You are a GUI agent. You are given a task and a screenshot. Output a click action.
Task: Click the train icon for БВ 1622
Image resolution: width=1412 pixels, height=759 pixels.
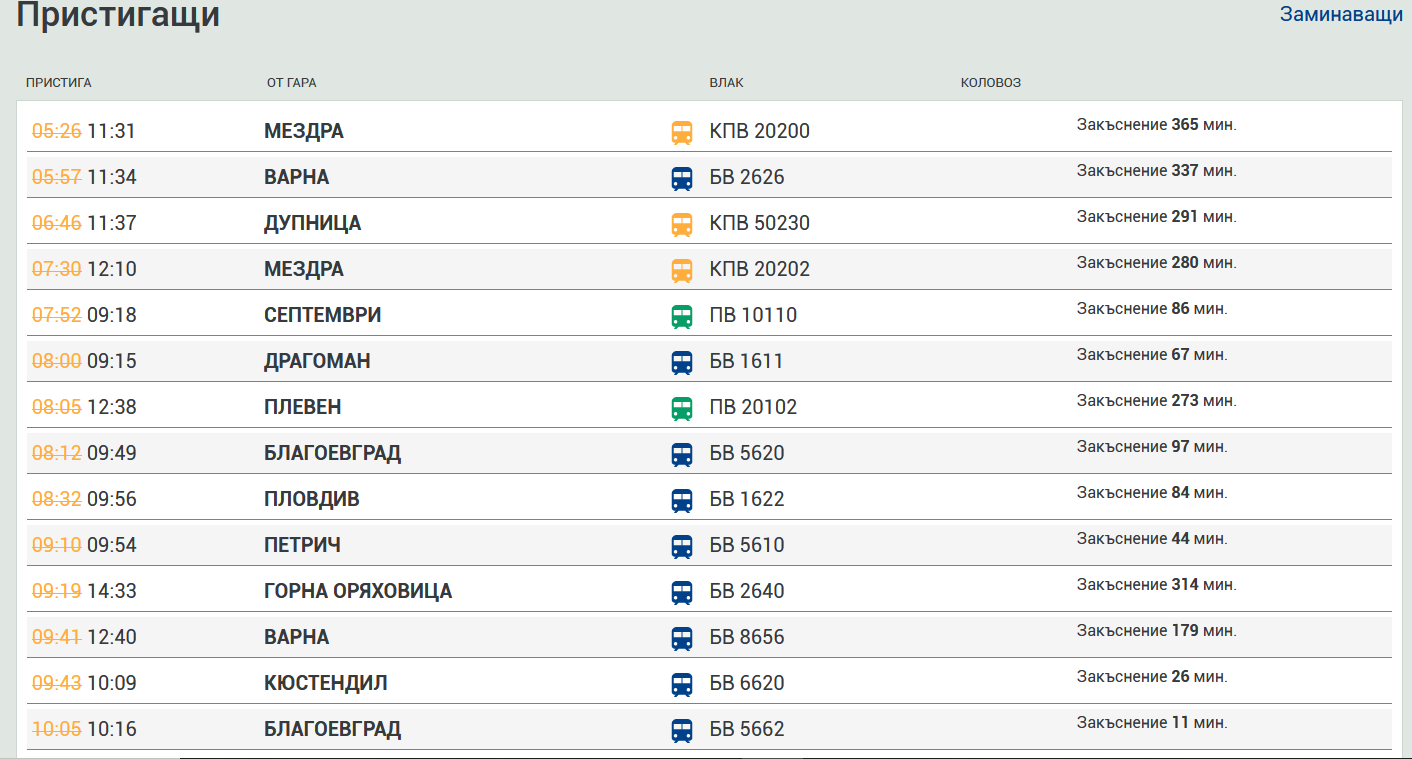[x=681, y=500]
